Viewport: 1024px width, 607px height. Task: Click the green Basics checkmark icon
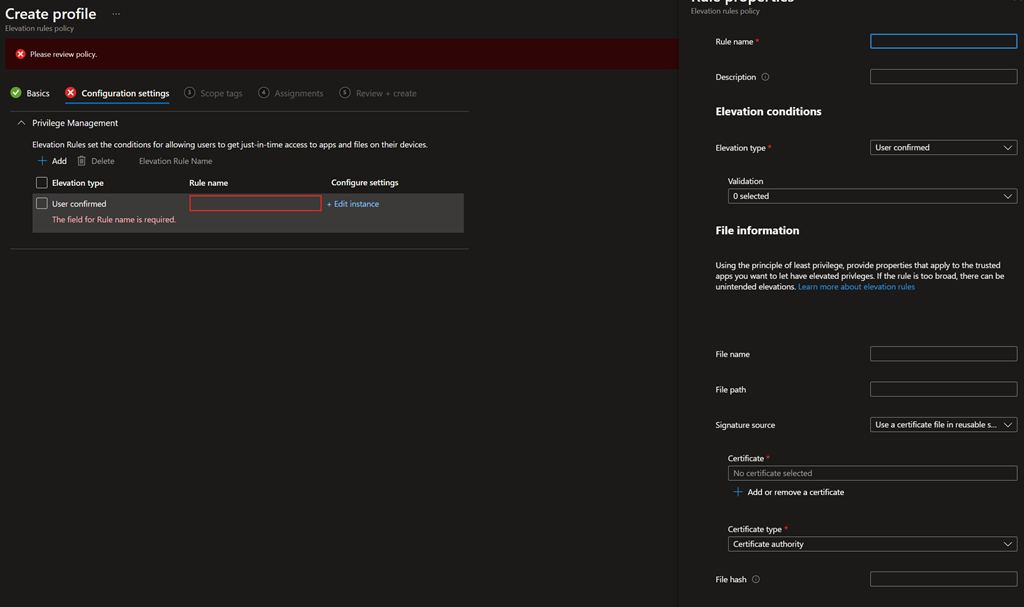click(16, 93)
